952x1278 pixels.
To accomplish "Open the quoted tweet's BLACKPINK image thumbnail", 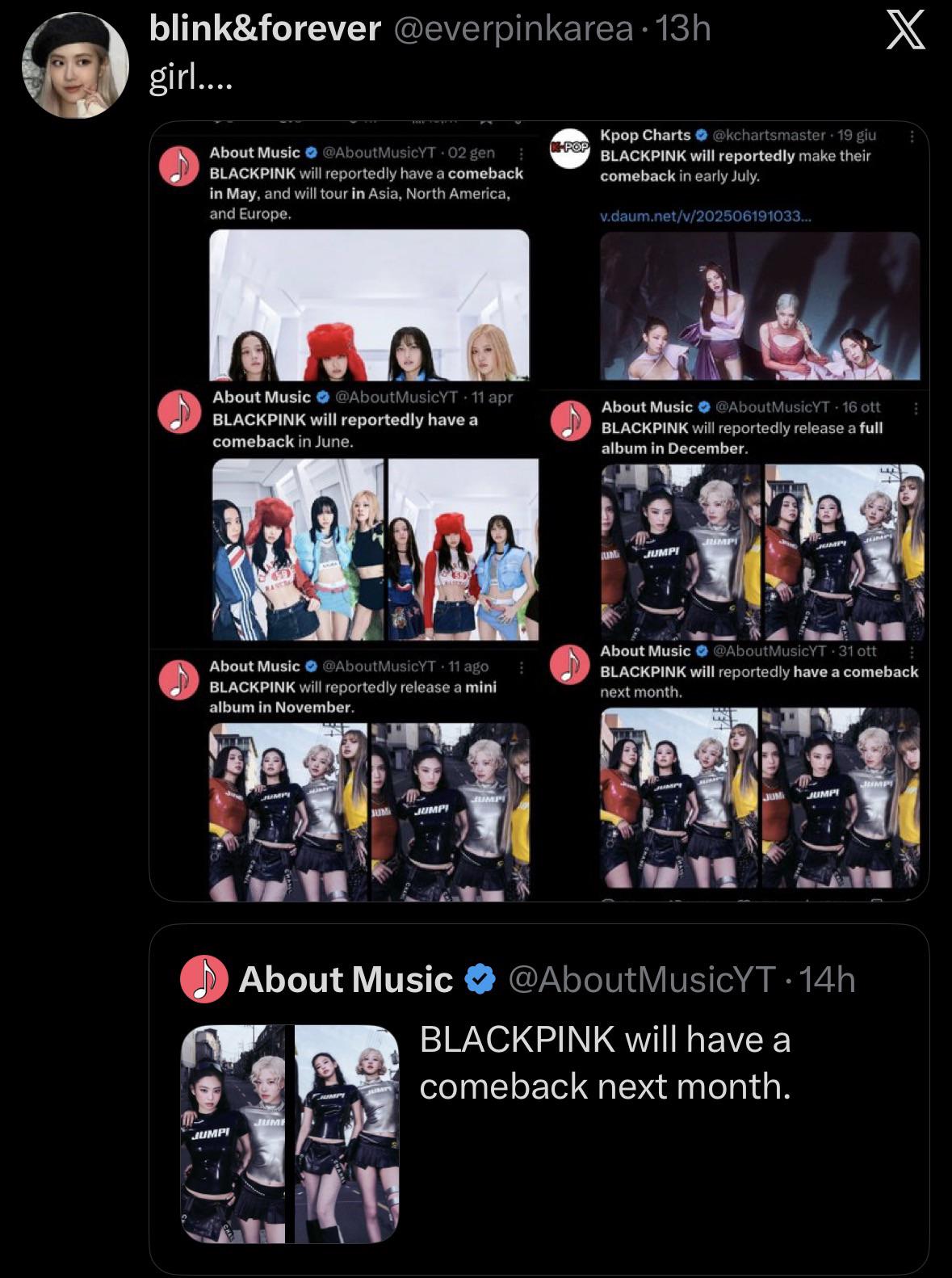I will [290, 1134].
